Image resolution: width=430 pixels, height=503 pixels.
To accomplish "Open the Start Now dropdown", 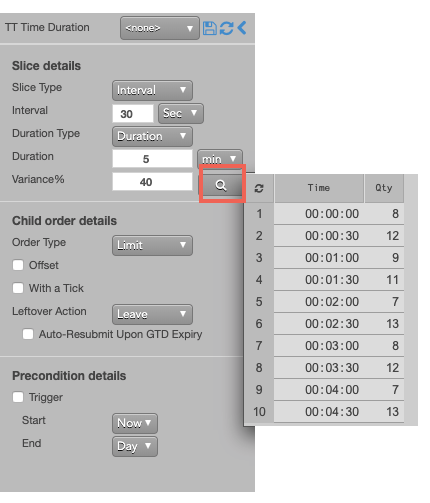I will tap(135, 423).
